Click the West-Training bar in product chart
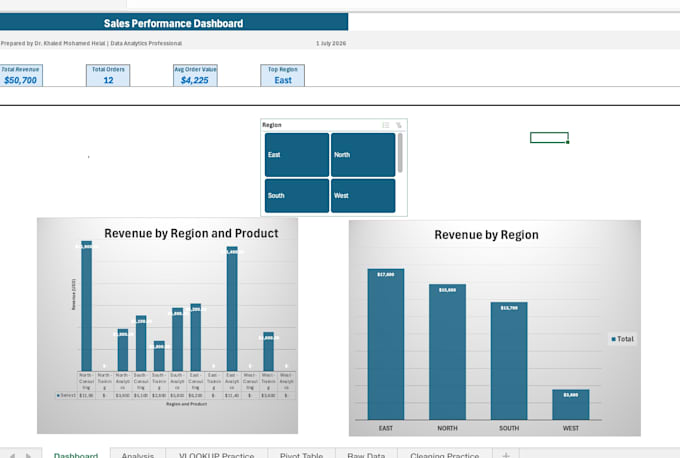 click(268, 352)
